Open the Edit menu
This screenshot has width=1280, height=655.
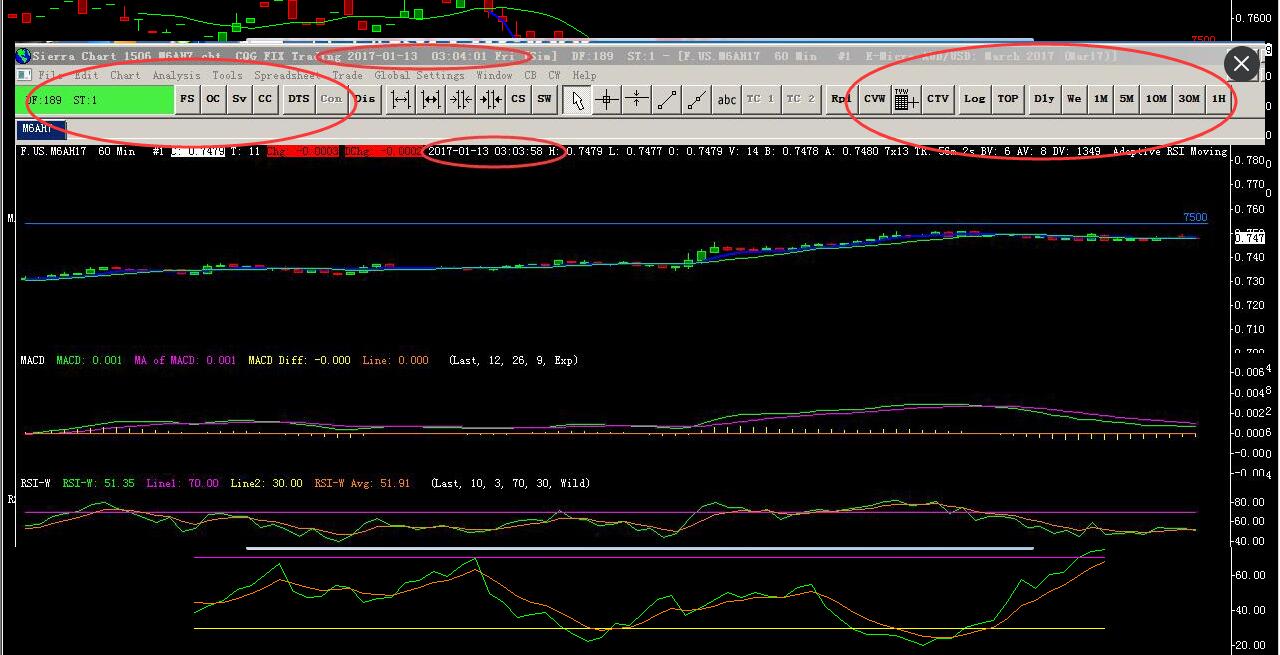[x=86, y=75]
